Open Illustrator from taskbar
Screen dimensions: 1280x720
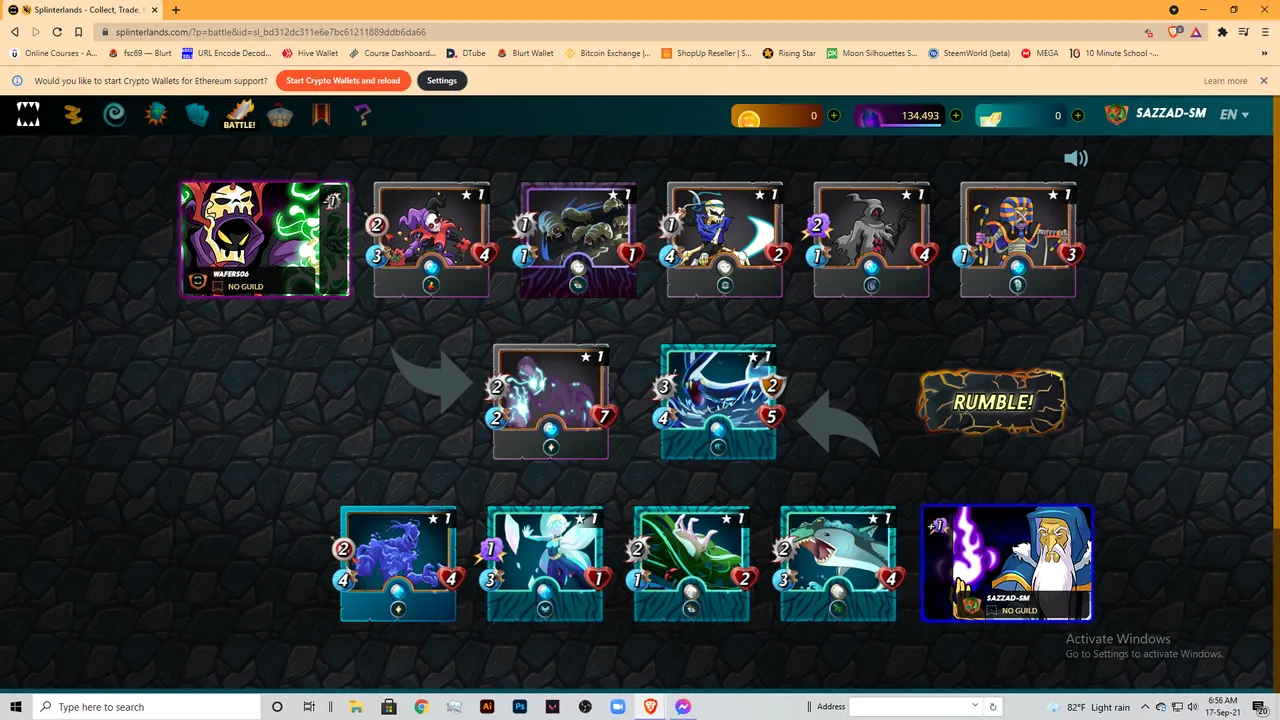487,707
